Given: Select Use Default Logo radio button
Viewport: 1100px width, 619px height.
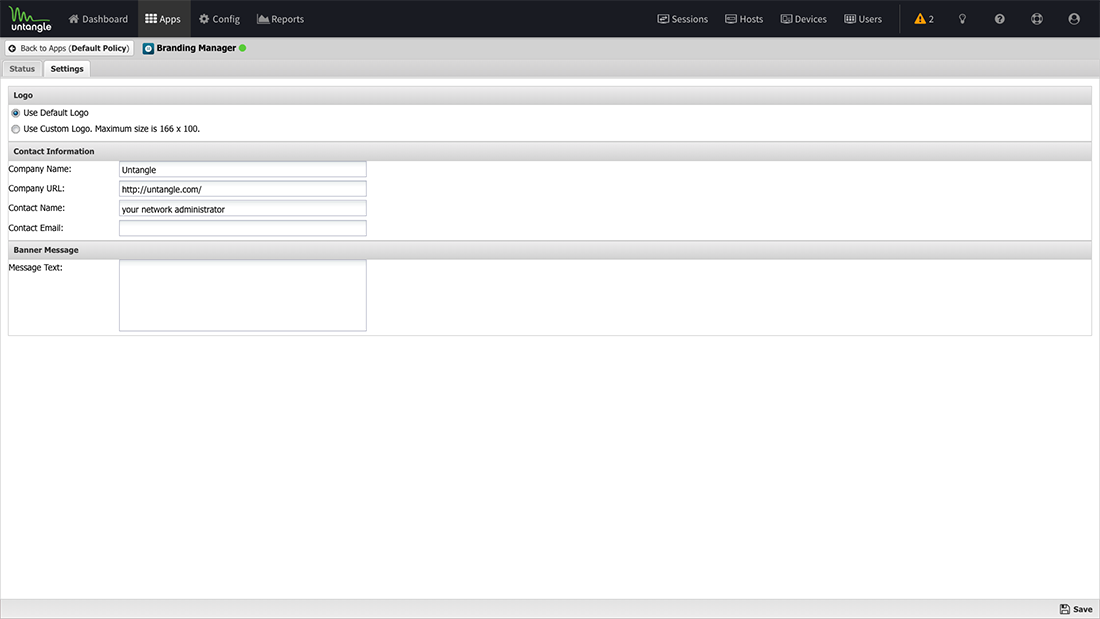Looking at the screenshot, I should [15, 113].
